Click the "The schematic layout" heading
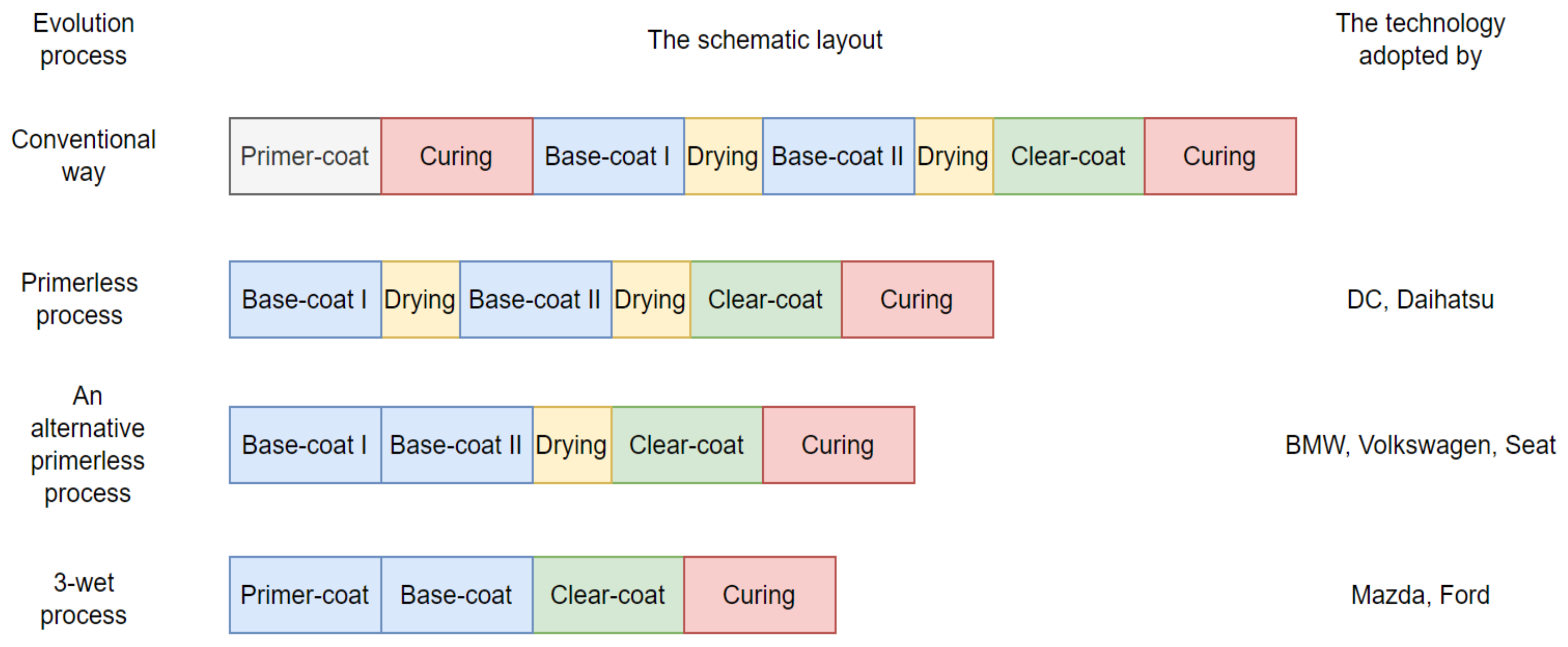1568x647 pixels. 764,40
